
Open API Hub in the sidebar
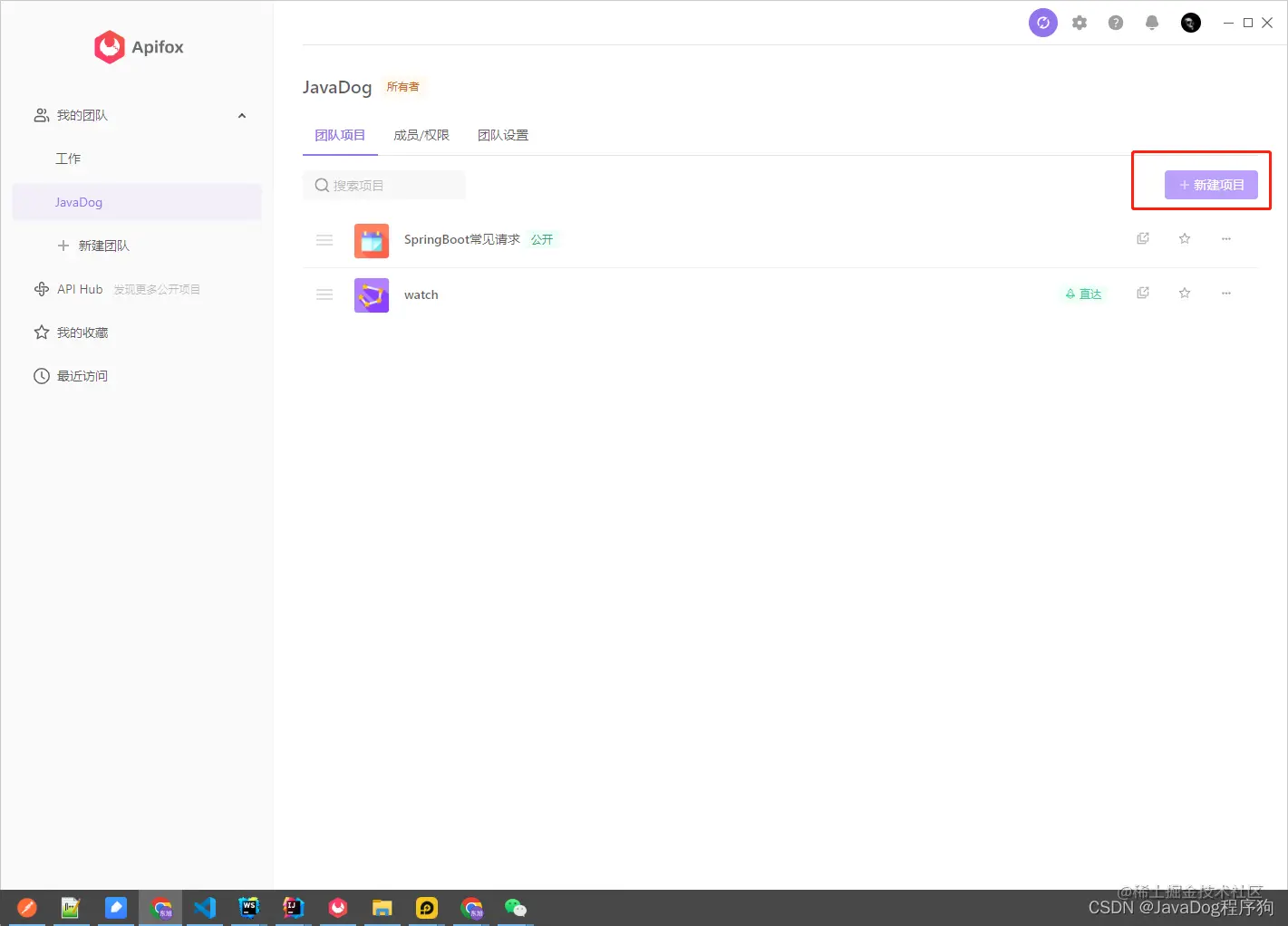(80, 289)
